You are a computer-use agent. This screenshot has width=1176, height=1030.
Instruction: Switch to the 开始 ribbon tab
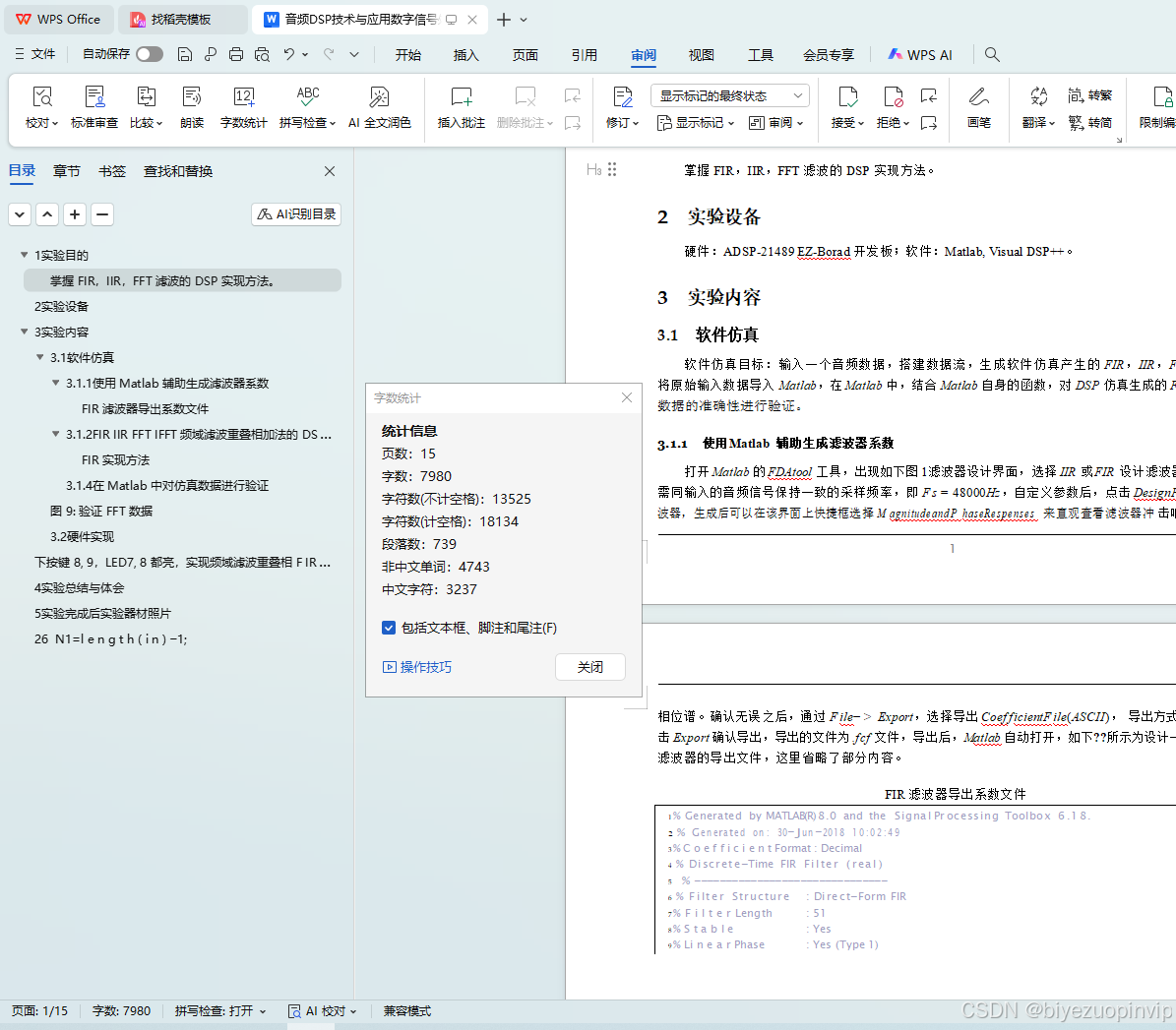click(408, 55)
